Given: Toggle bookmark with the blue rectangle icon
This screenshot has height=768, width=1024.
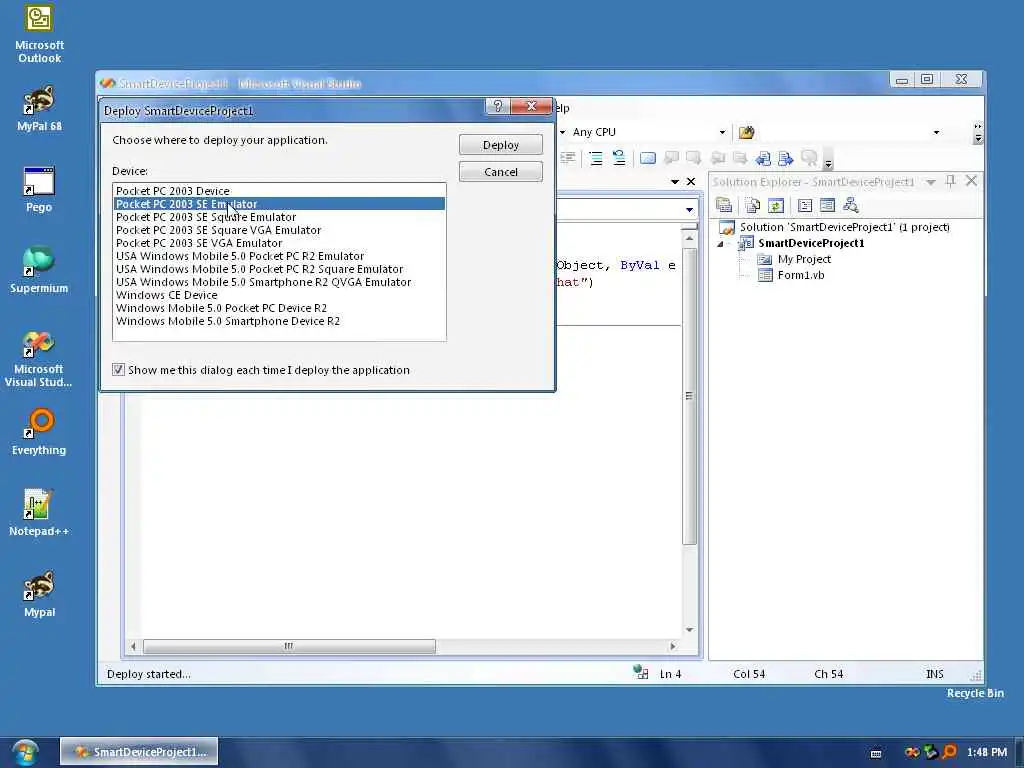Looking at the screenshot, I should pyautogui.click(x=648, y=158).
